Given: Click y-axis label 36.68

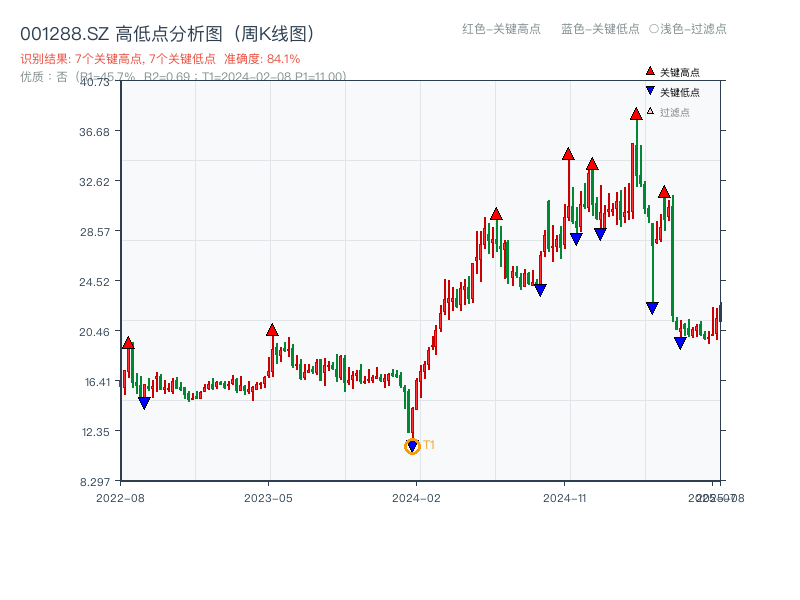Looking at the screenshot, I should 94,132.
